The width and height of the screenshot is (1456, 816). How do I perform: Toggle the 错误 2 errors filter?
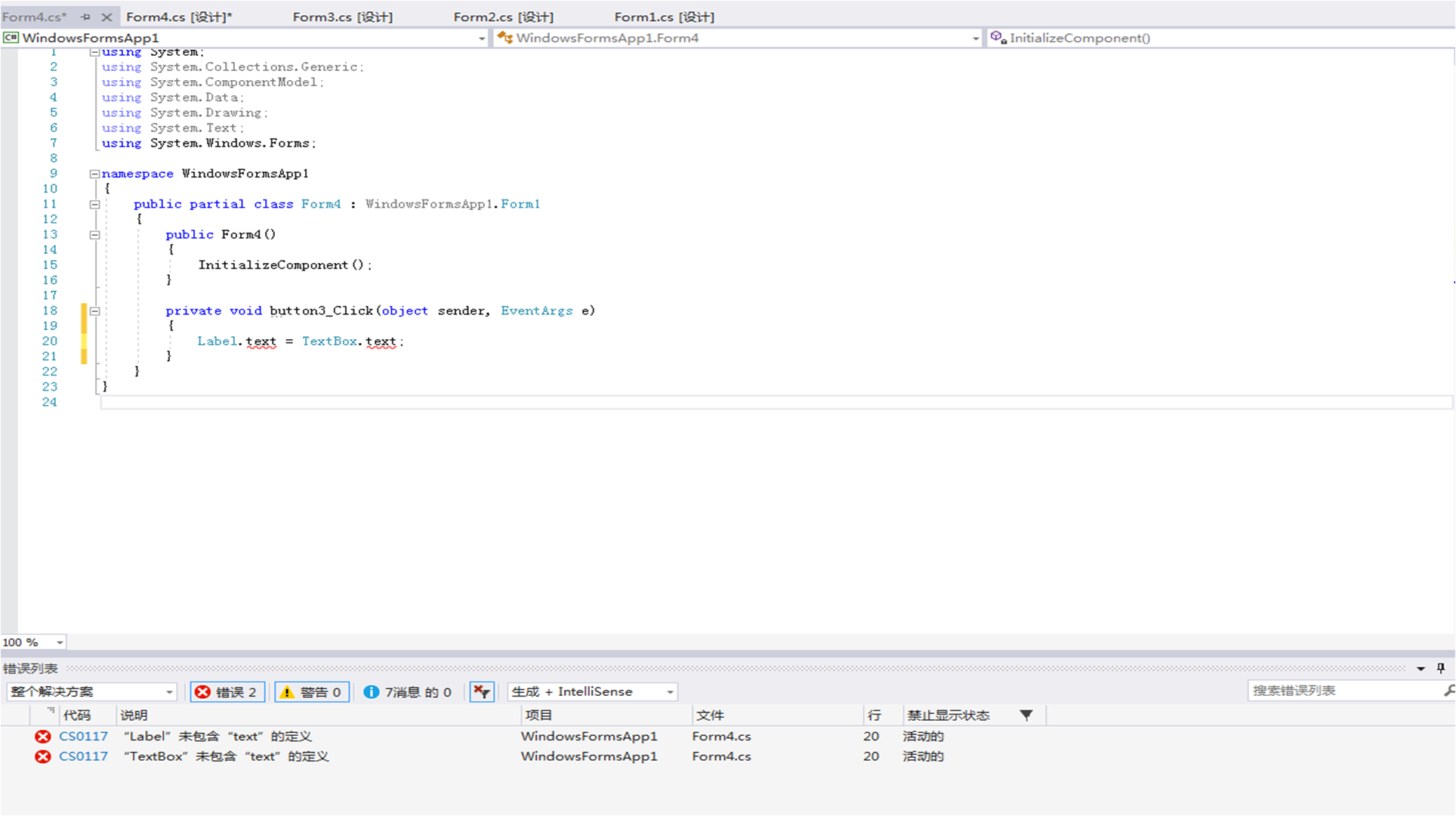[x=227, y=691]
